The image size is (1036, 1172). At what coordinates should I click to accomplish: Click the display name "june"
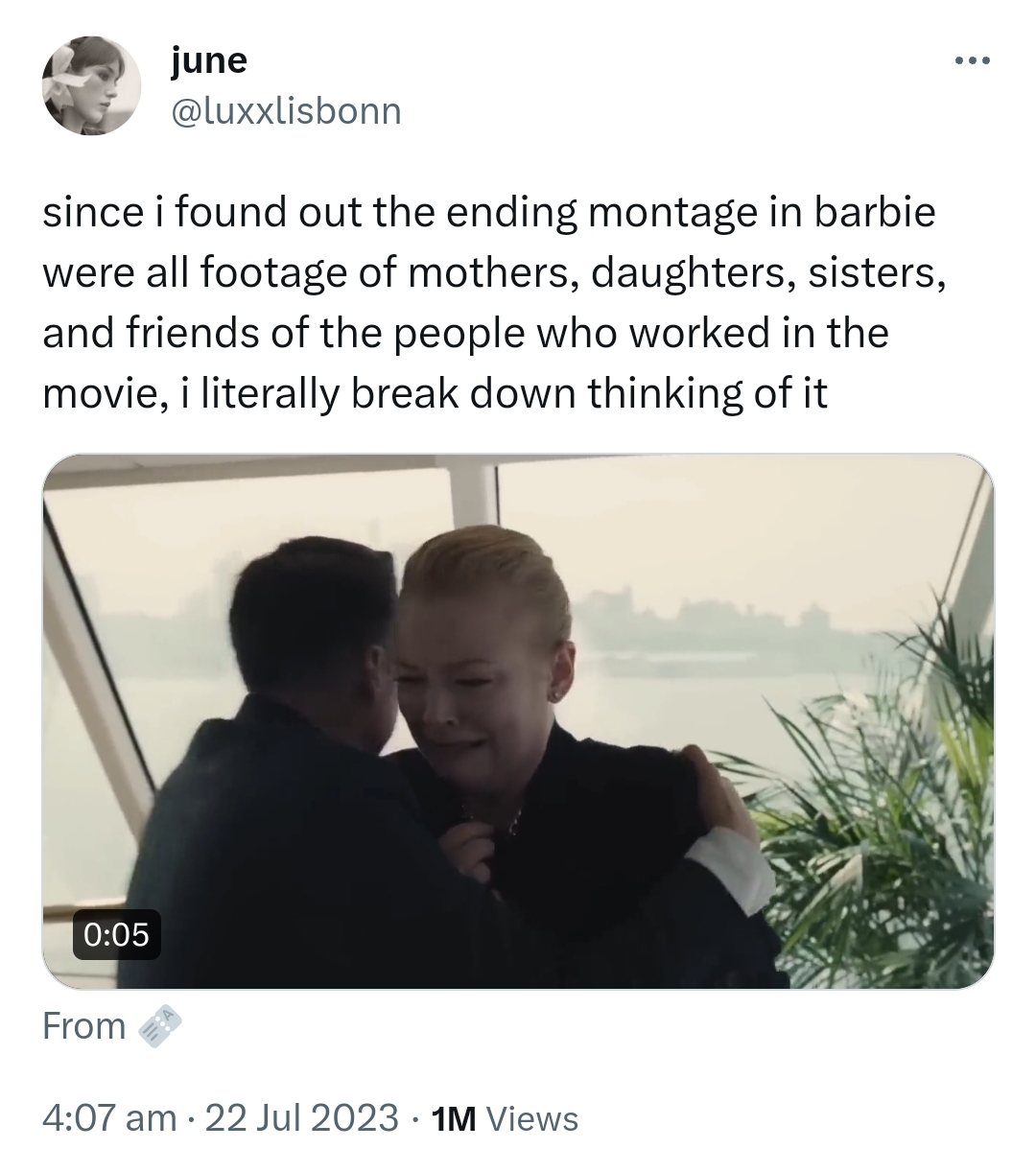(x=209, y=61)
